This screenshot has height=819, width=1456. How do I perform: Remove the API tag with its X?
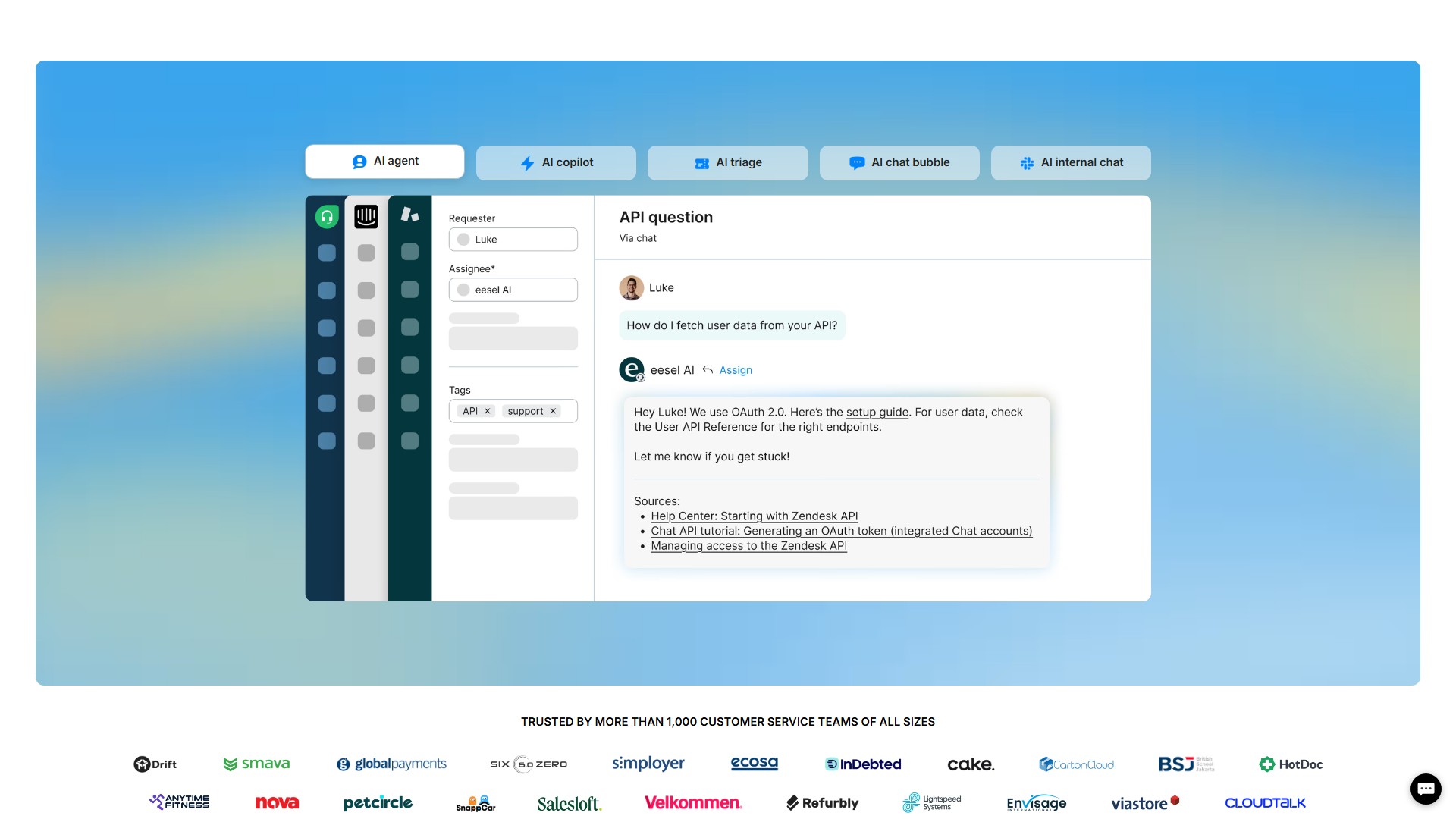point(488,411)
